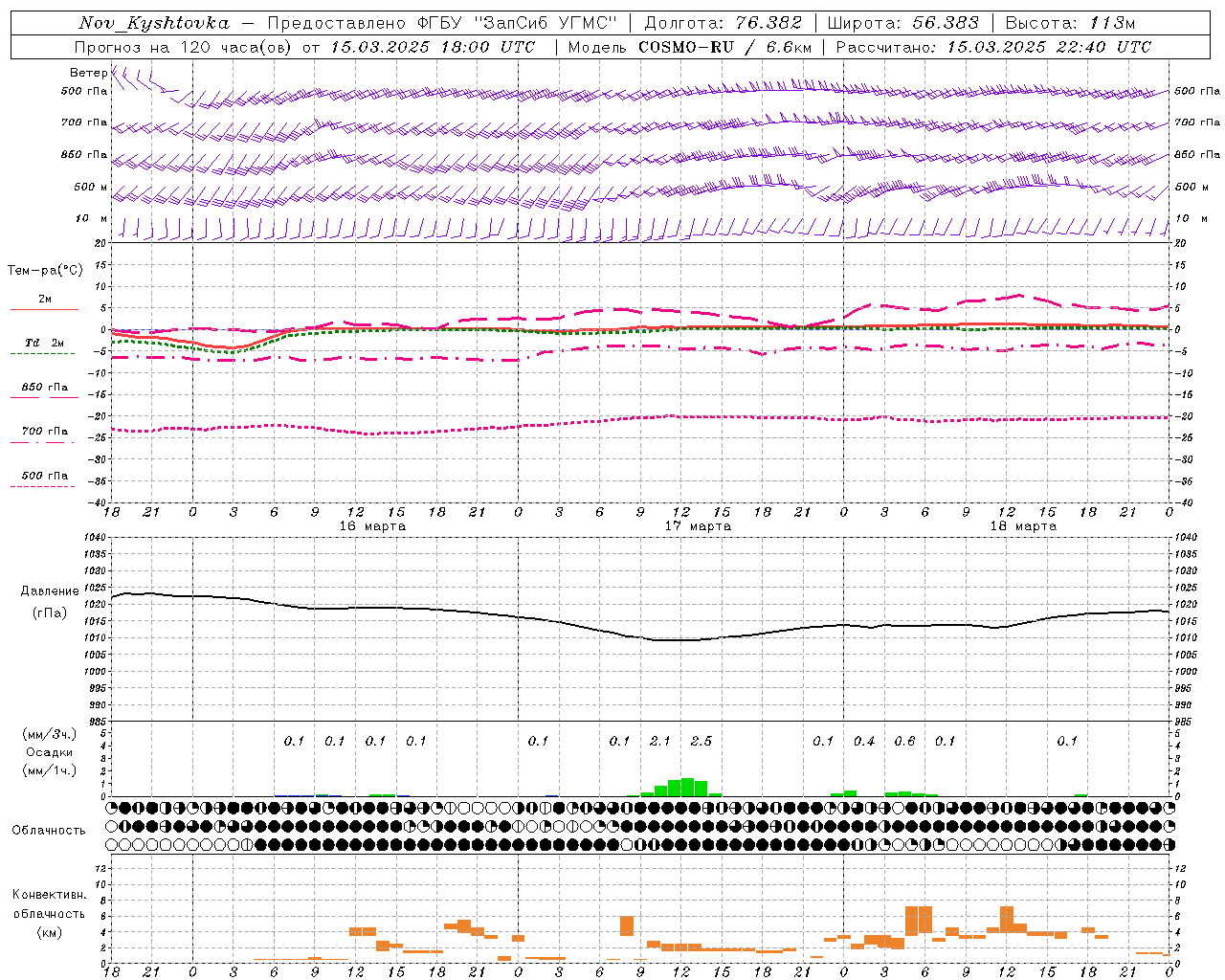The image size is (1225, 980).
Task: Click the (км) unit label
Action: tap(50, 932)
